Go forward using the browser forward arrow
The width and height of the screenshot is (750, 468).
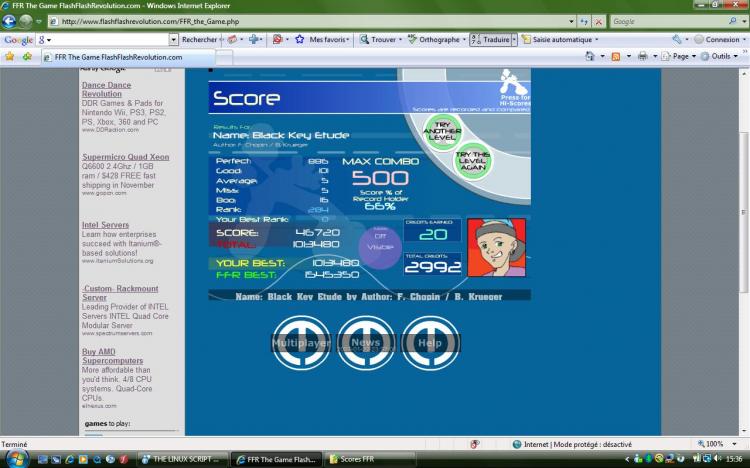(26, 22)
